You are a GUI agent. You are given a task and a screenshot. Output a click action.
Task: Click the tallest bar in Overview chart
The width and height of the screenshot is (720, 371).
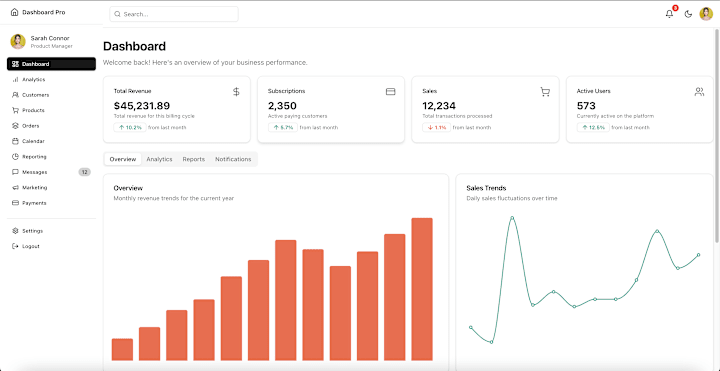[x=422, y=289]
